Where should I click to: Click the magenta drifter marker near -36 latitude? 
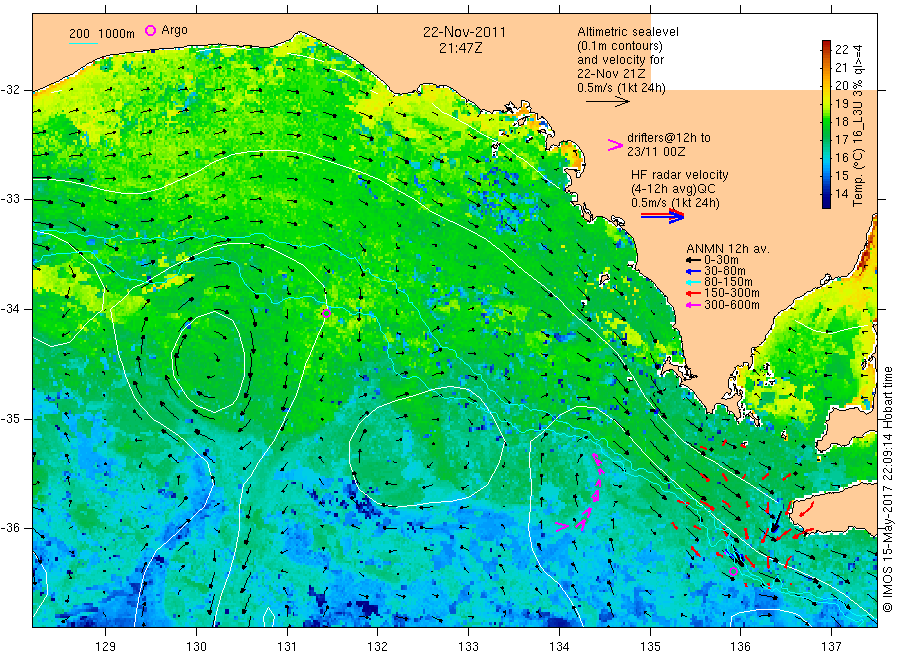pyautogui.click(x=562, y=525)
